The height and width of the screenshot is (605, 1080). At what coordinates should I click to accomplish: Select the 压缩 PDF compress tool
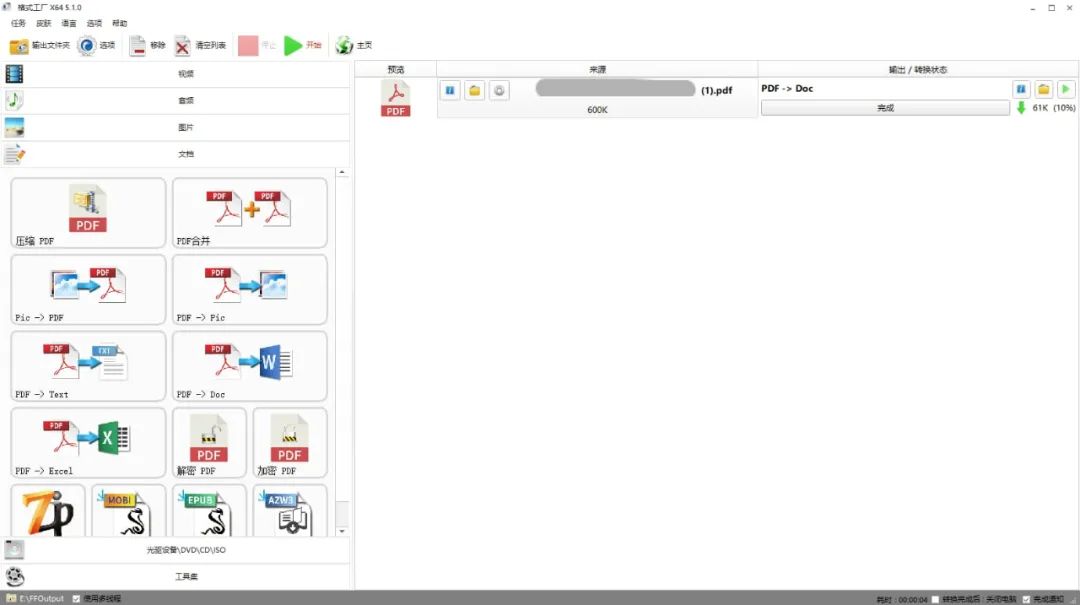click(x=88, y=213)
